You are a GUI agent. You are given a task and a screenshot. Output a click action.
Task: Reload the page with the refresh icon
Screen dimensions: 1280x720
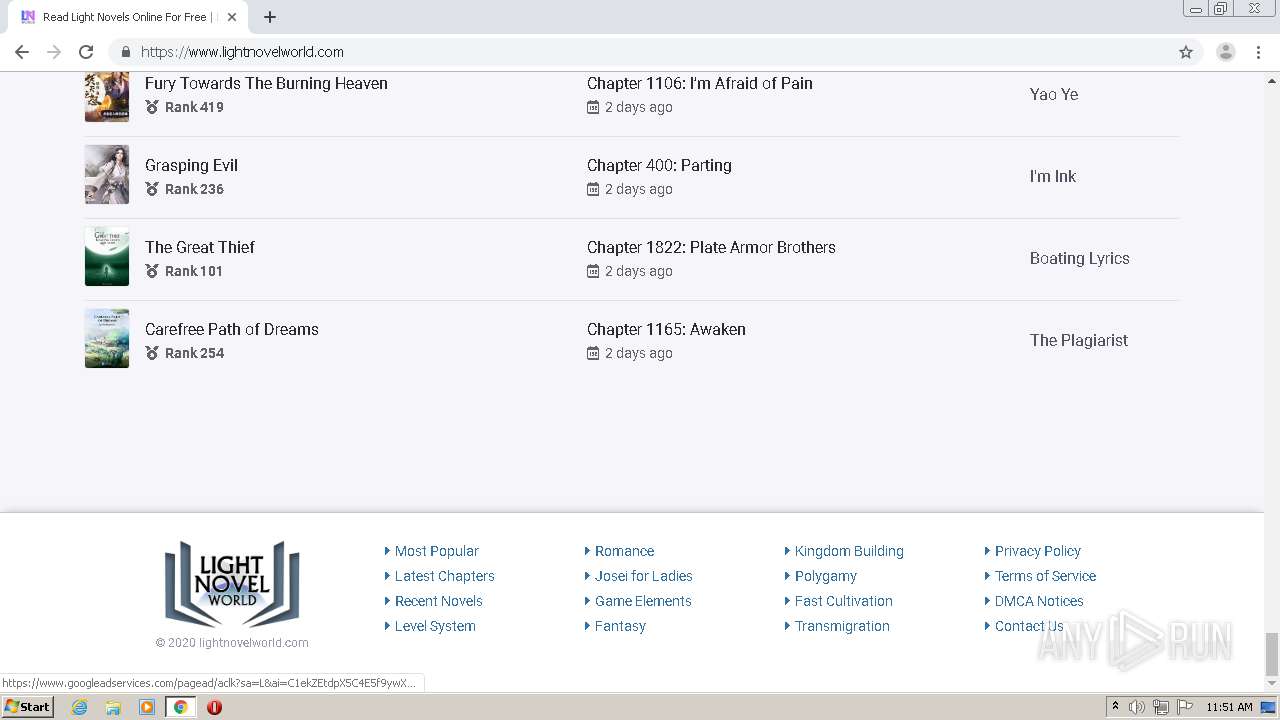(86, 52)
